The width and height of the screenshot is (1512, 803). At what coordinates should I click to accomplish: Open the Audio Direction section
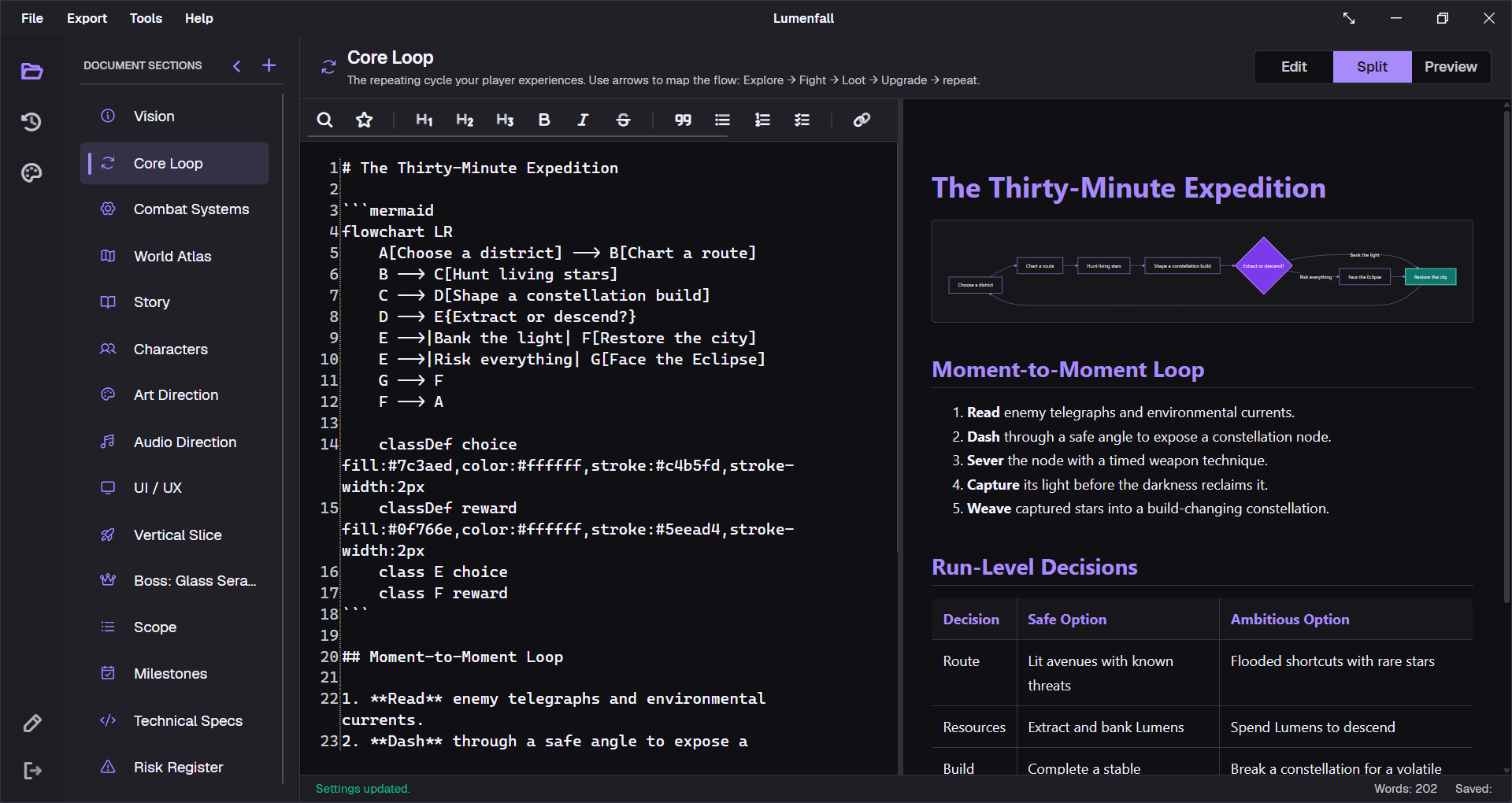click(x=174, y=442)
